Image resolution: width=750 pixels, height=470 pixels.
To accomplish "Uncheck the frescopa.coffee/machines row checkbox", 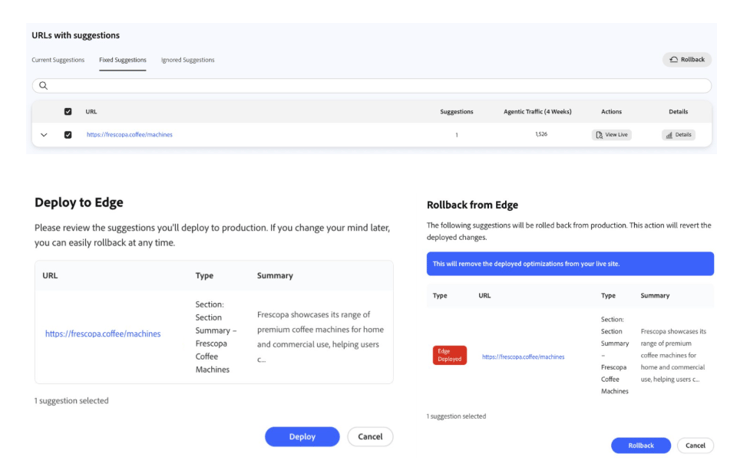I will click(68, 135).
